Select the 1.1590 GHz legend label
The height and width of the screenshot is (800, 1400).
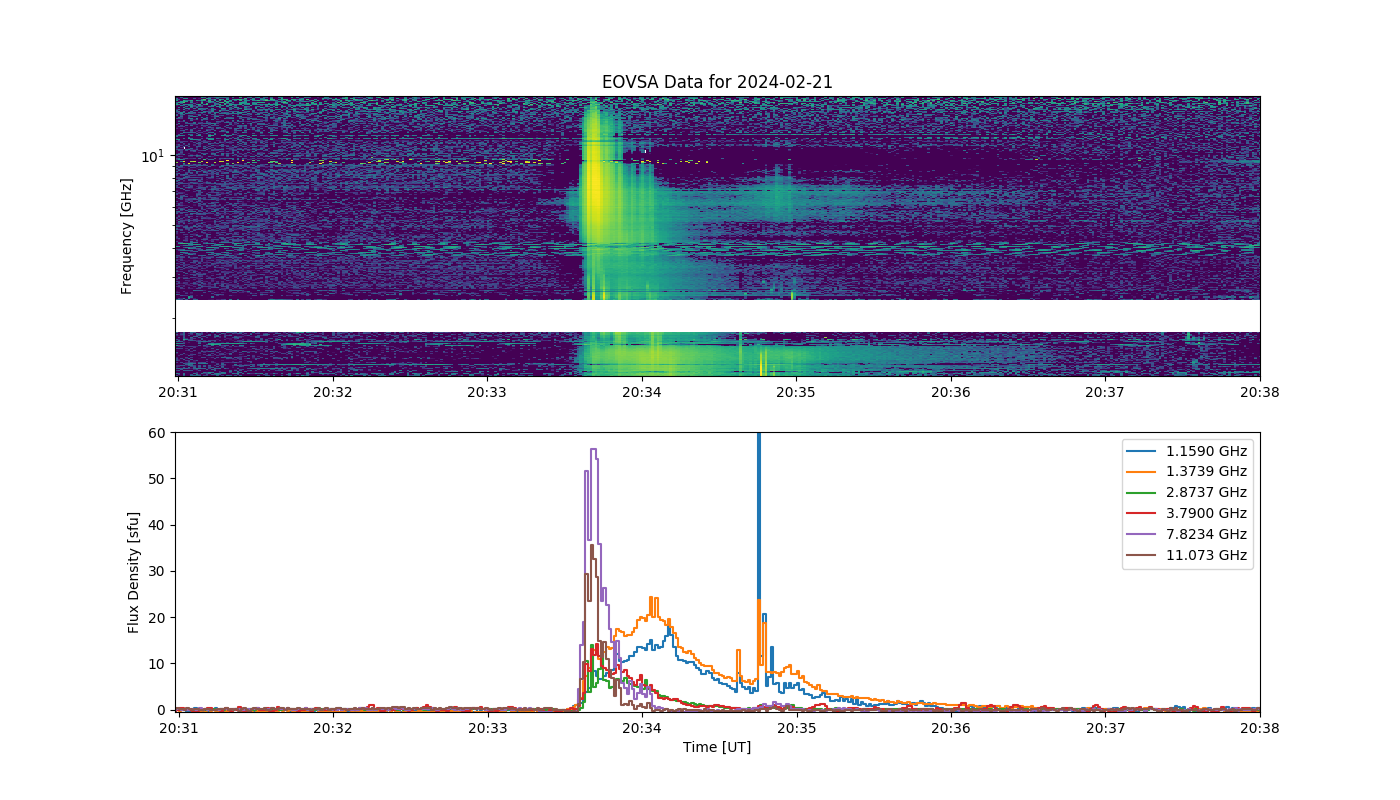coord(1207,451)
